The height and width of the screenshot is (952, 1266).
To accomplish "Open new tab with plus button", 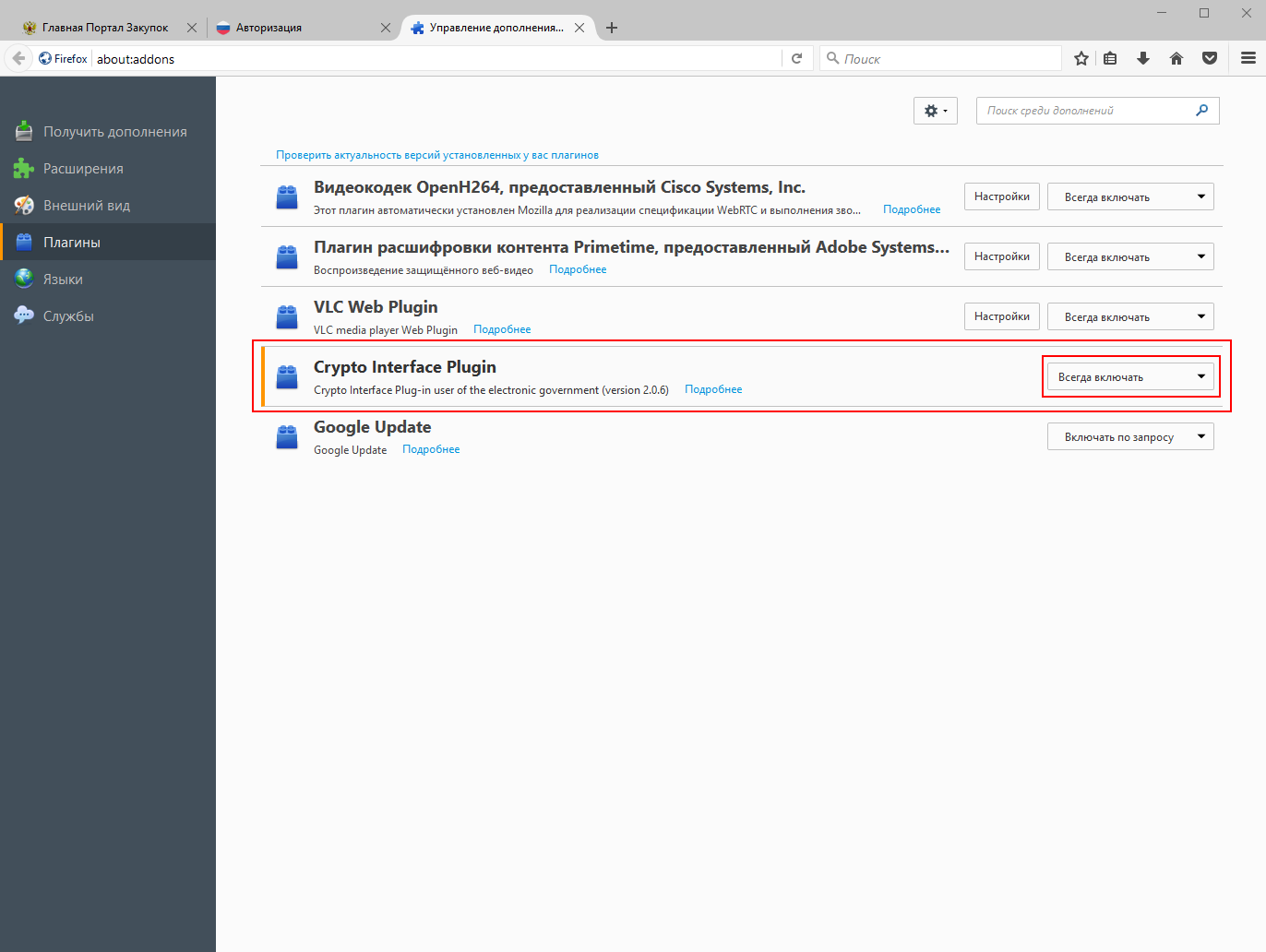I will click(x=612, y=28).
